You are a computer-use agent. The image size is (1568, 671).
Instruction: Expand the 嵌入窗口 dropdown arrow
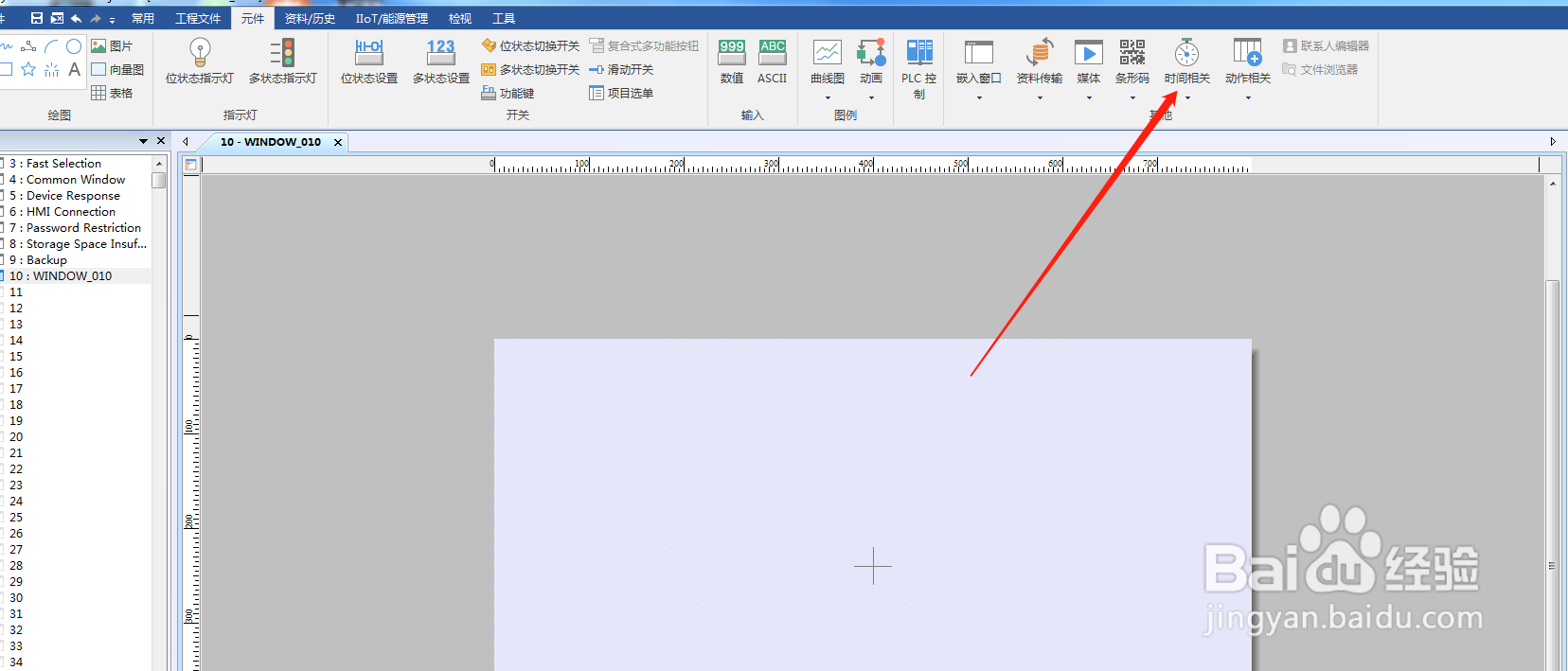[979, 97]
